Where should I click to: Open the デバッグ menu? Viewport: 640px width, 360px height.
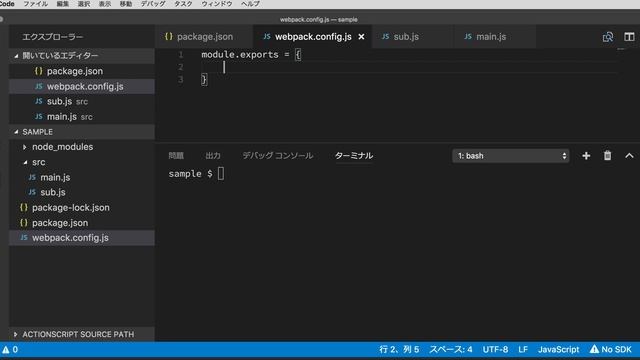click(153, 4)
